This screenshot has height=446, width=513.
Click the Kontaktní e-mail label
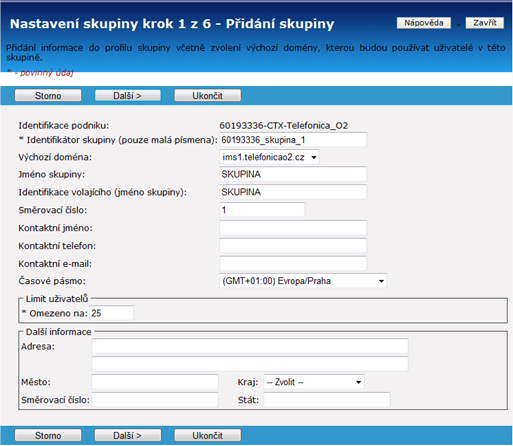coord(55,264)
